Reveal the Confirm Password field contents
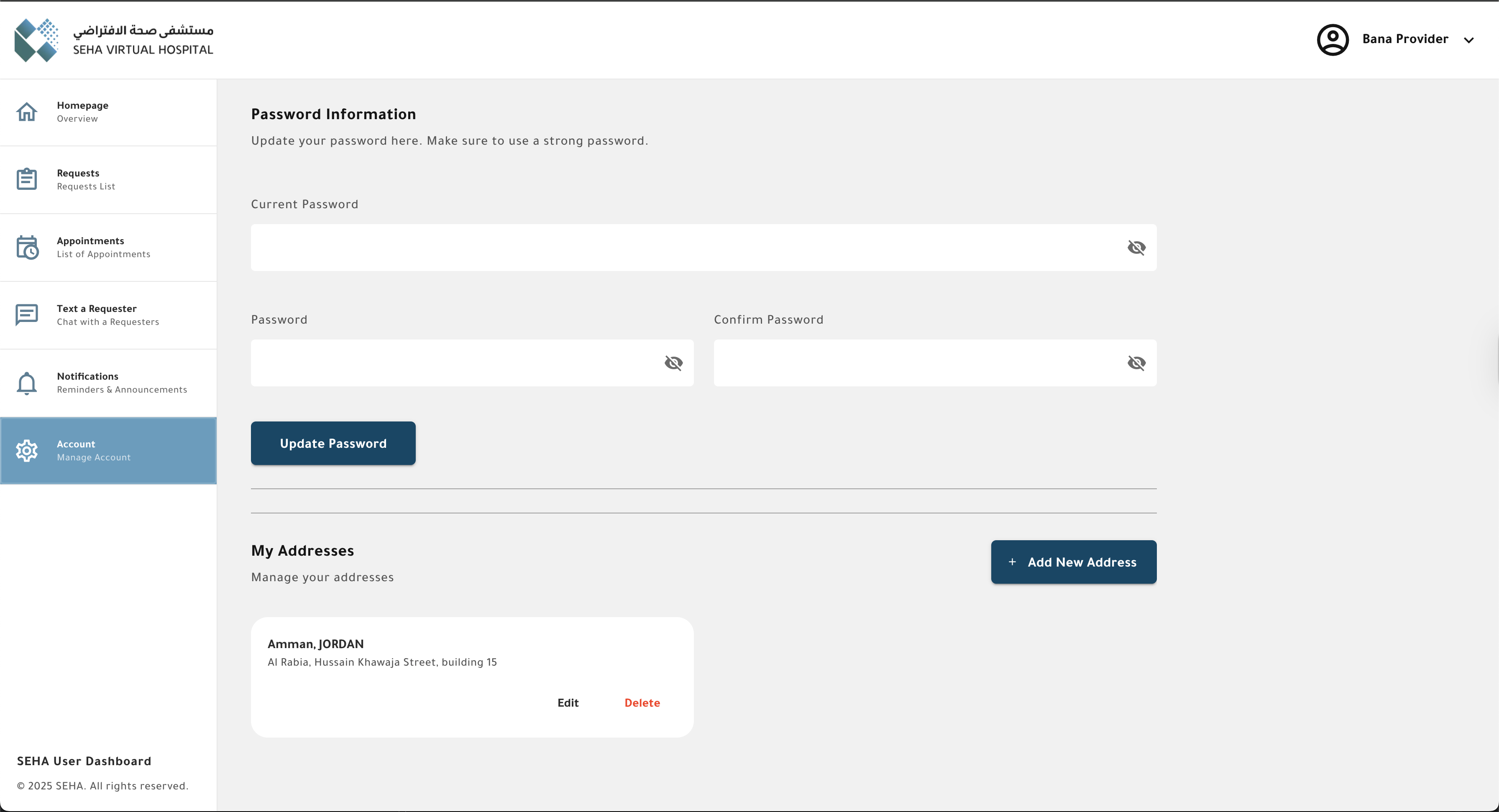1499x812 pixels. pos(1136,363)
